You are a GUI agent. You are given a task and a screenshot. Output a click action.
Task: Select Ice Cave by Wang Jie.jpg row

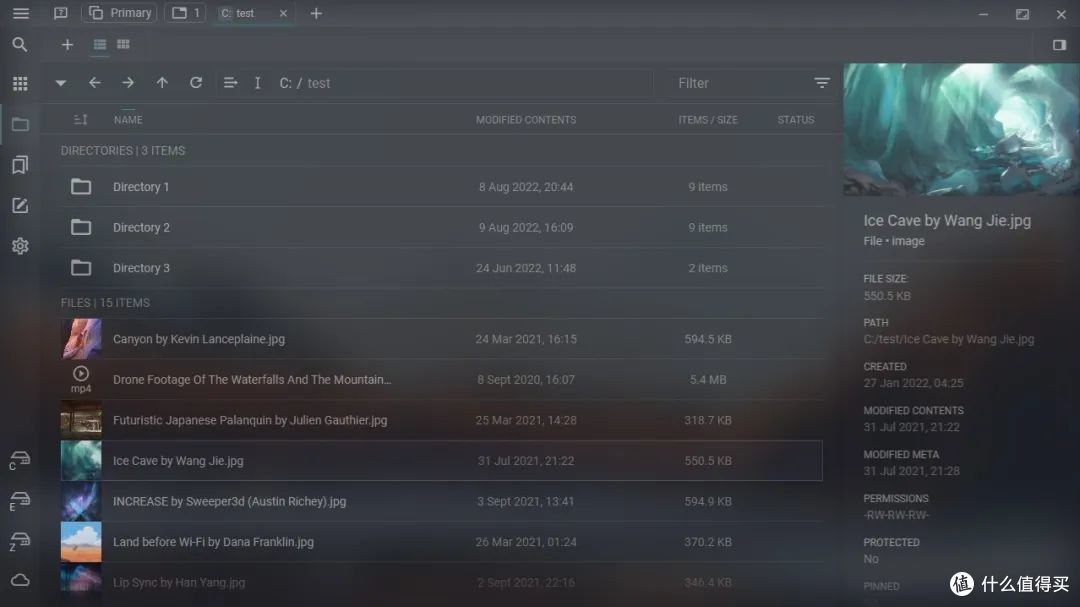(x=442, y=461)
